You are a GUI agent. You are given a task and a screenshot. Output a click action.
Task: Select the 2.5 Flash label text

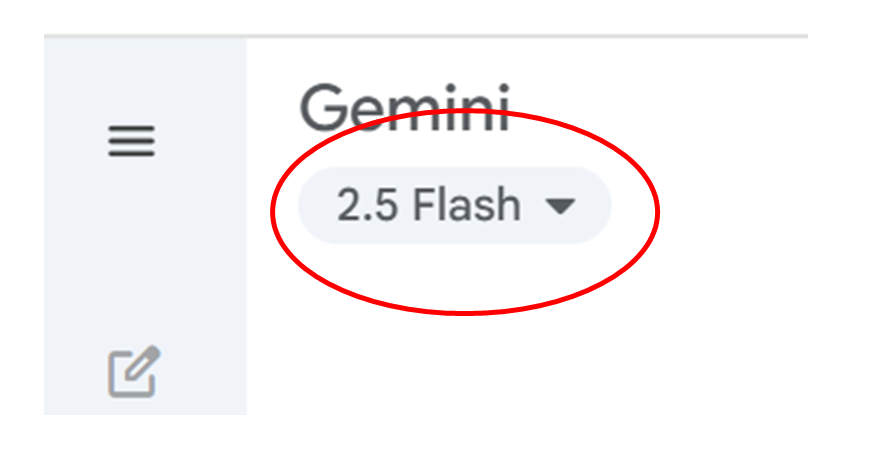point(428,204)
